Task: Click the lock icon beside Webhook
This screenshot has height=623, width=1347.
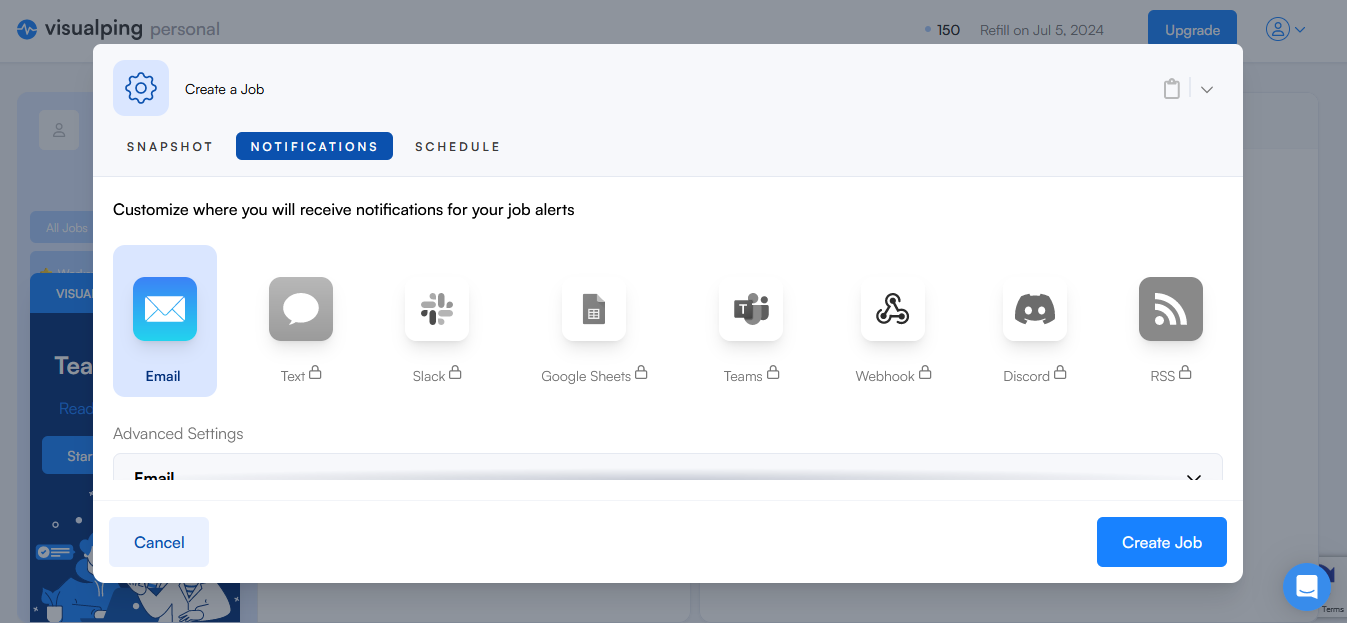Action: coord(925,373)
